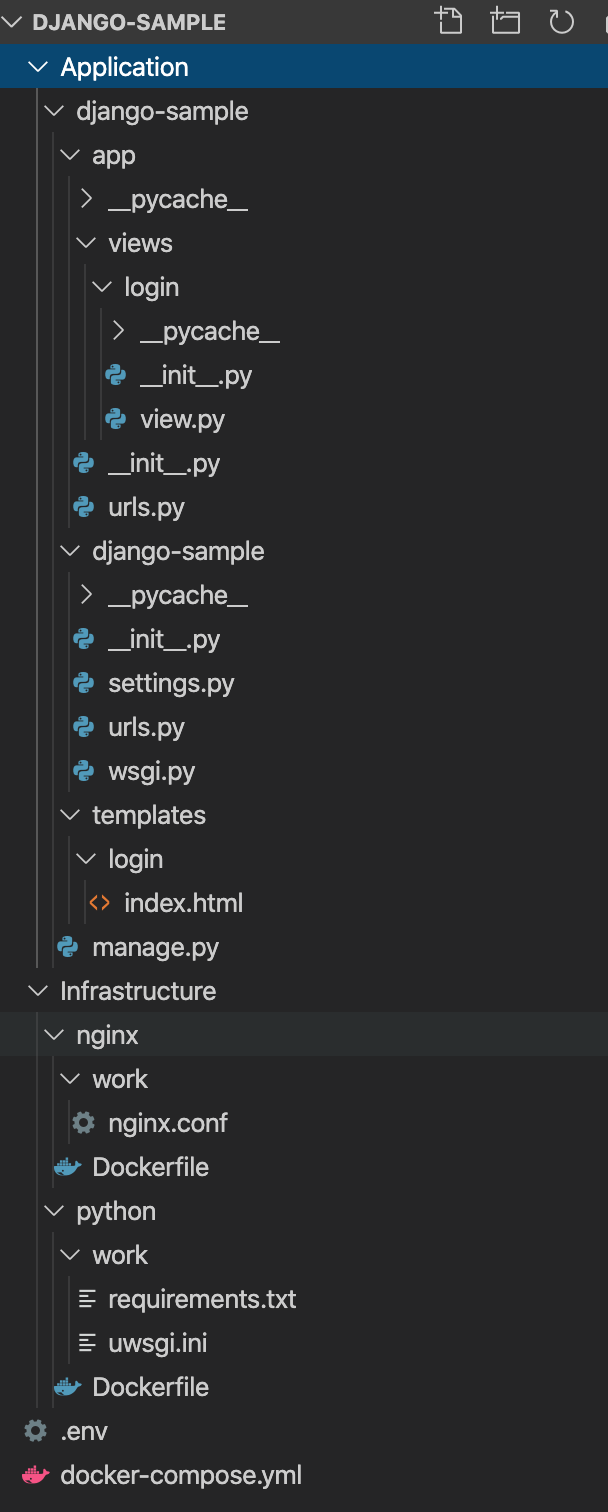This screenshot has width=608, height=1512.
Task: Collapse the app folder chevron
Action: click(70, 155)
